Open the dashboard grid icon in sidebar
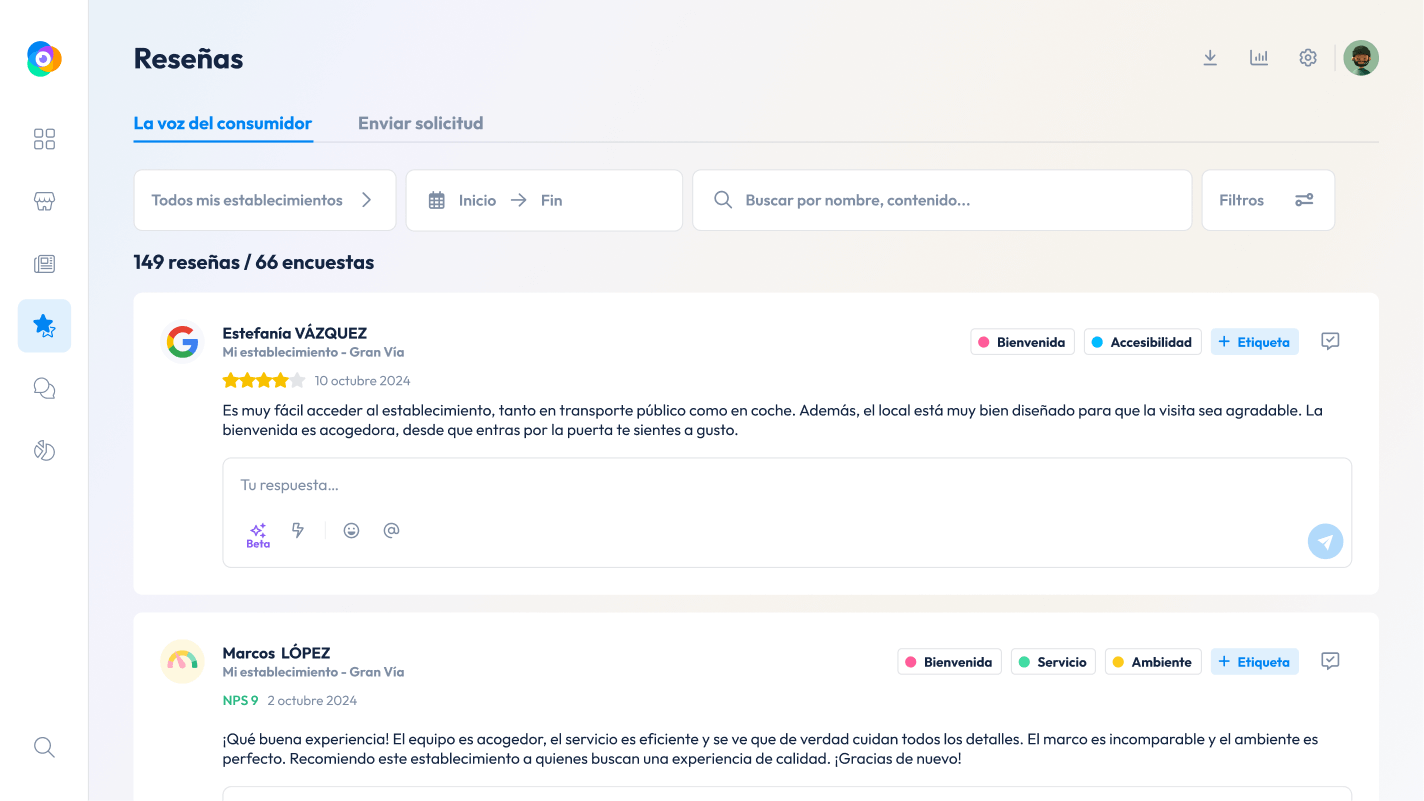1424x801 pixels. 44,139
